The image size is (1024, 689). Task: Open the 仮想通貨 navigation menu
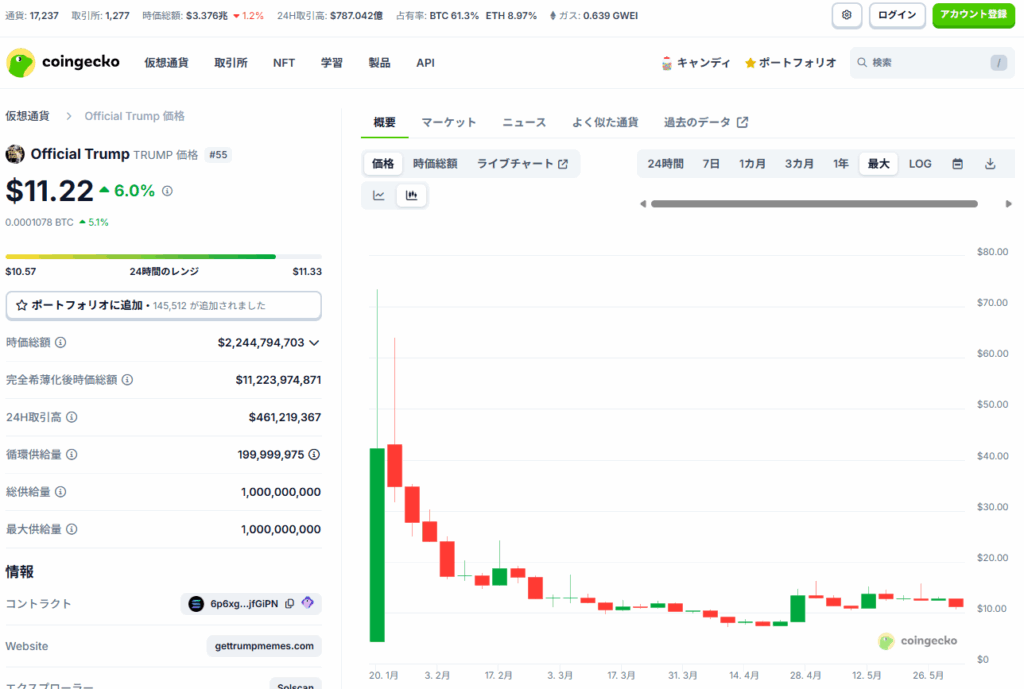coord(167,63)
